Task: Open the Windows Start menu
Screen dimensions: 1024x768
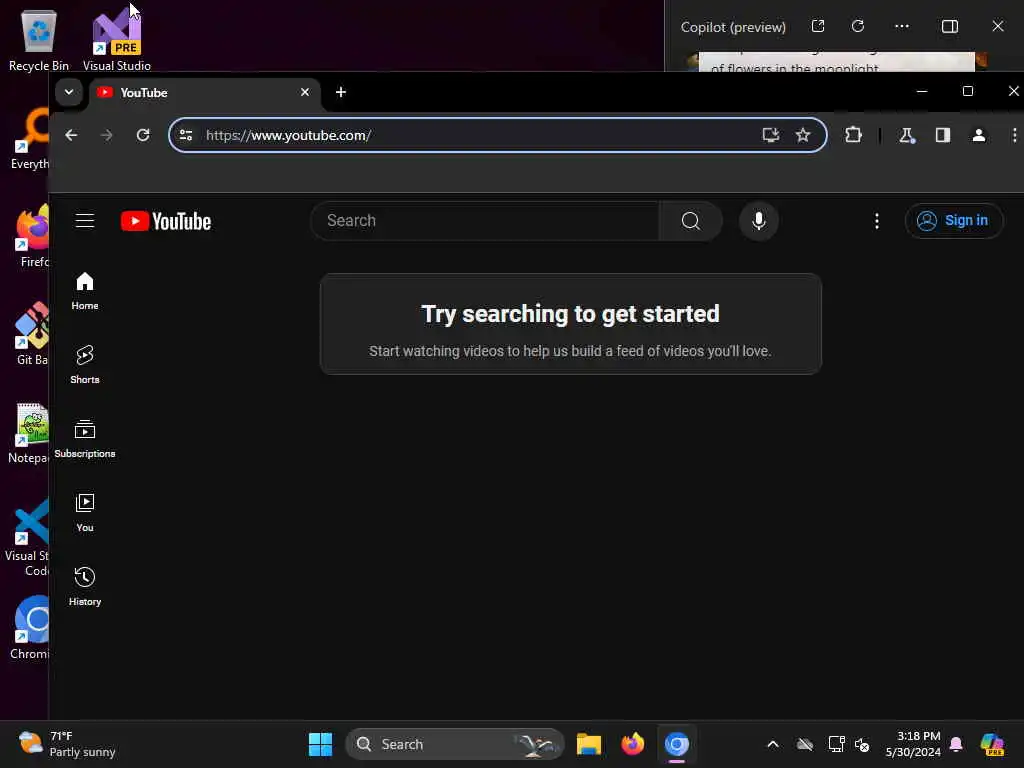Action: click(x=320, y=744)
